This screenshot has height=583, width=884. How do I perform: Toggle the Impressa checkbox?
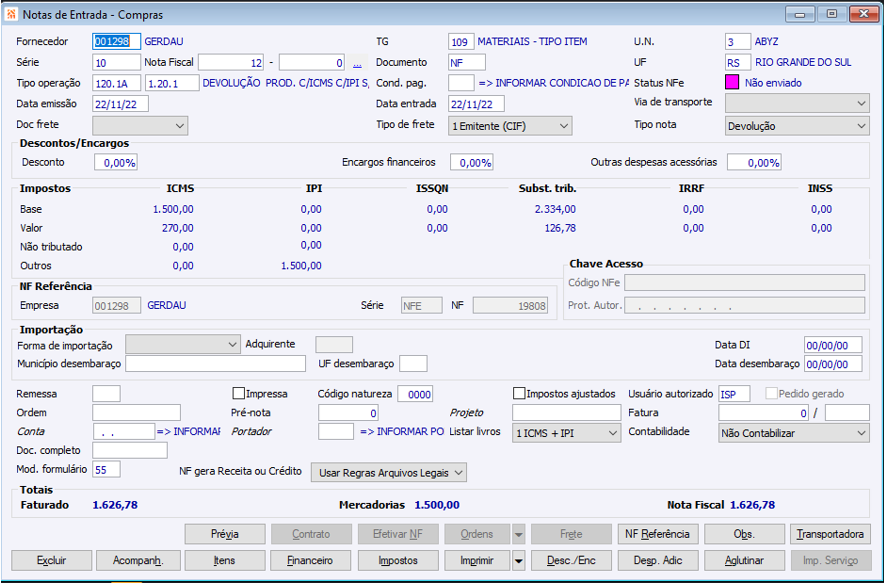(x=239, y=394)
